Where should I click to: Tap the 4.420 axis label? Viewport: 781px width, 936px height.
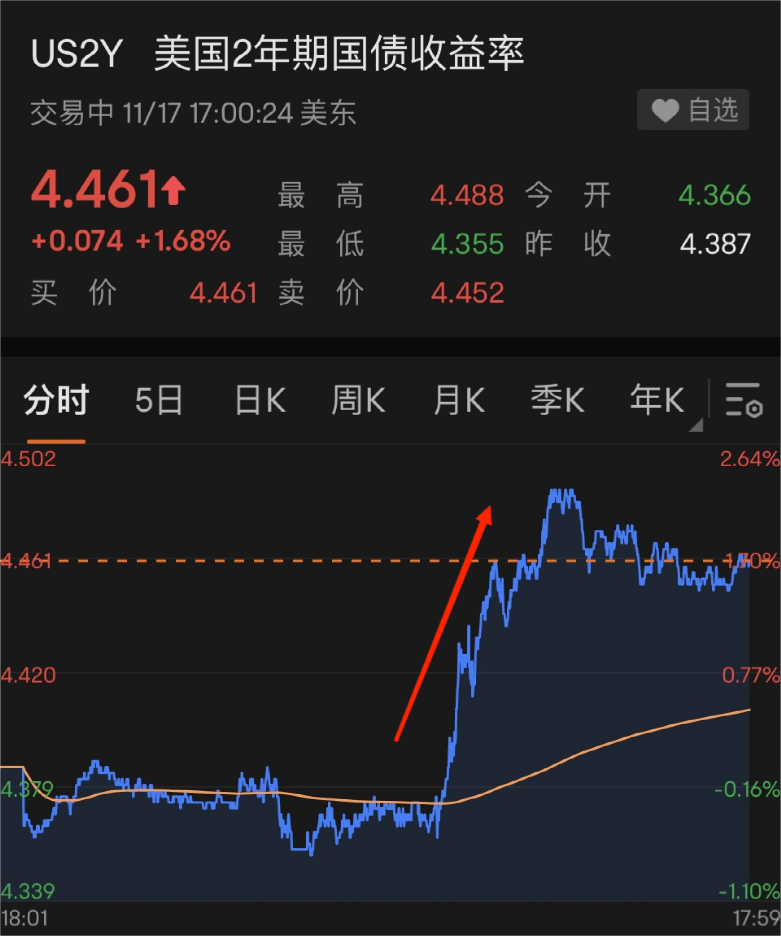coord(28,675)
